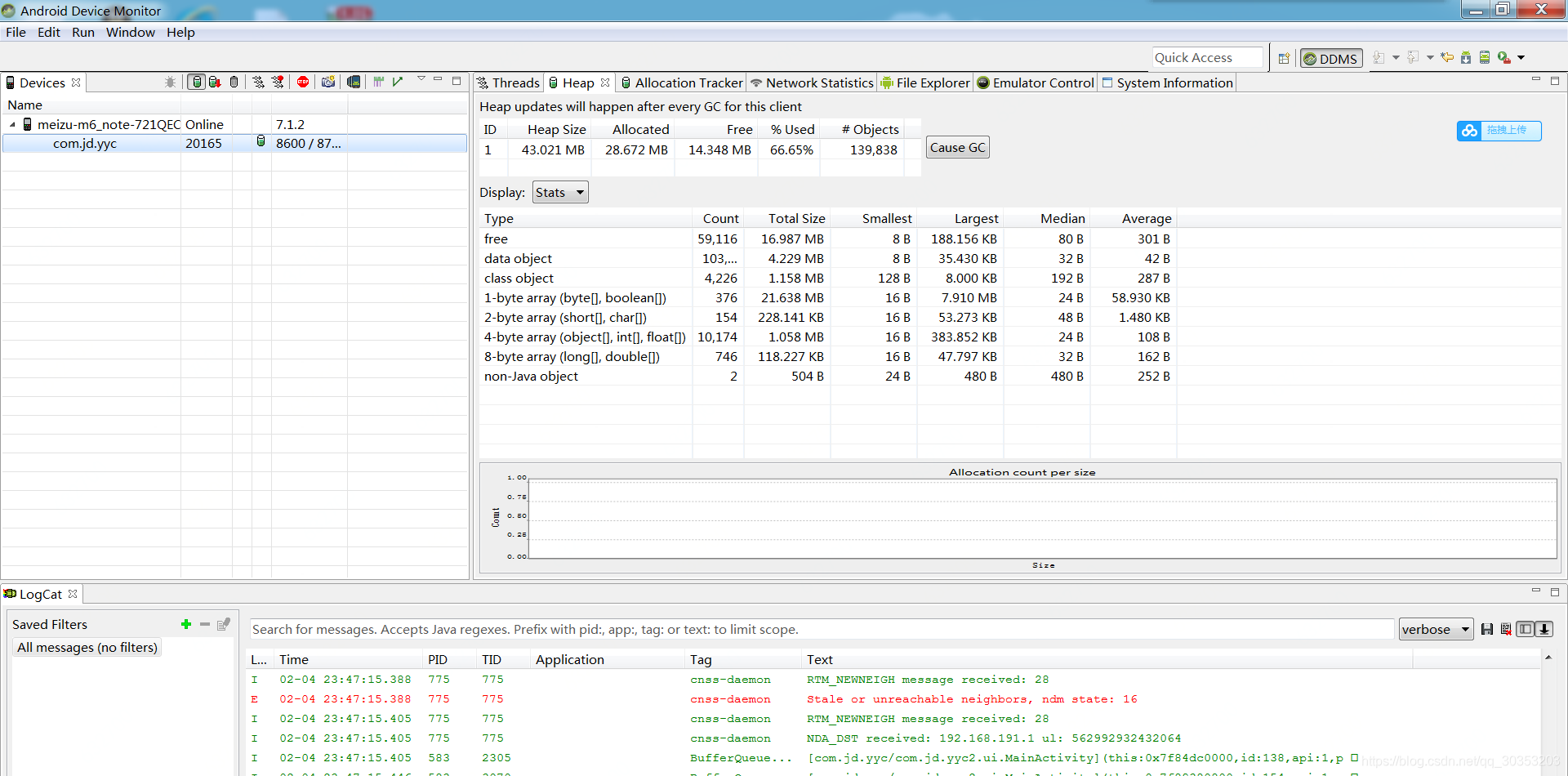Toggle display of saved filters view

1525,629
